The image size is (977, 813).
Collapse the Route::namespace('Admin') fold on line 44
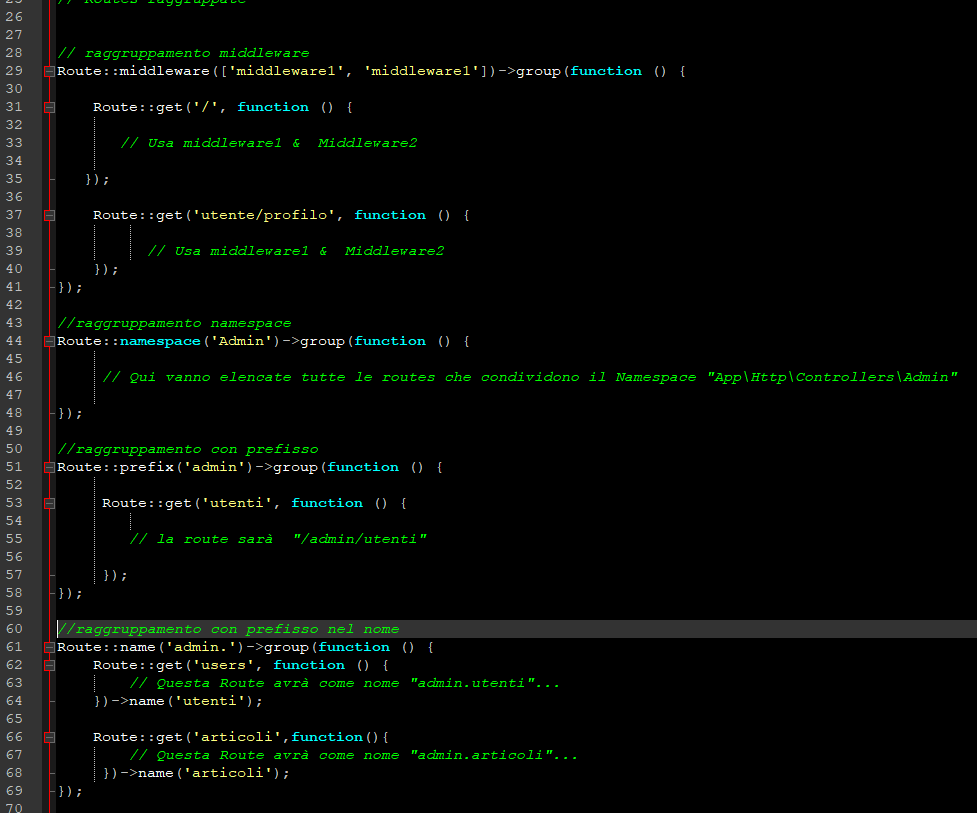point(49,341)
